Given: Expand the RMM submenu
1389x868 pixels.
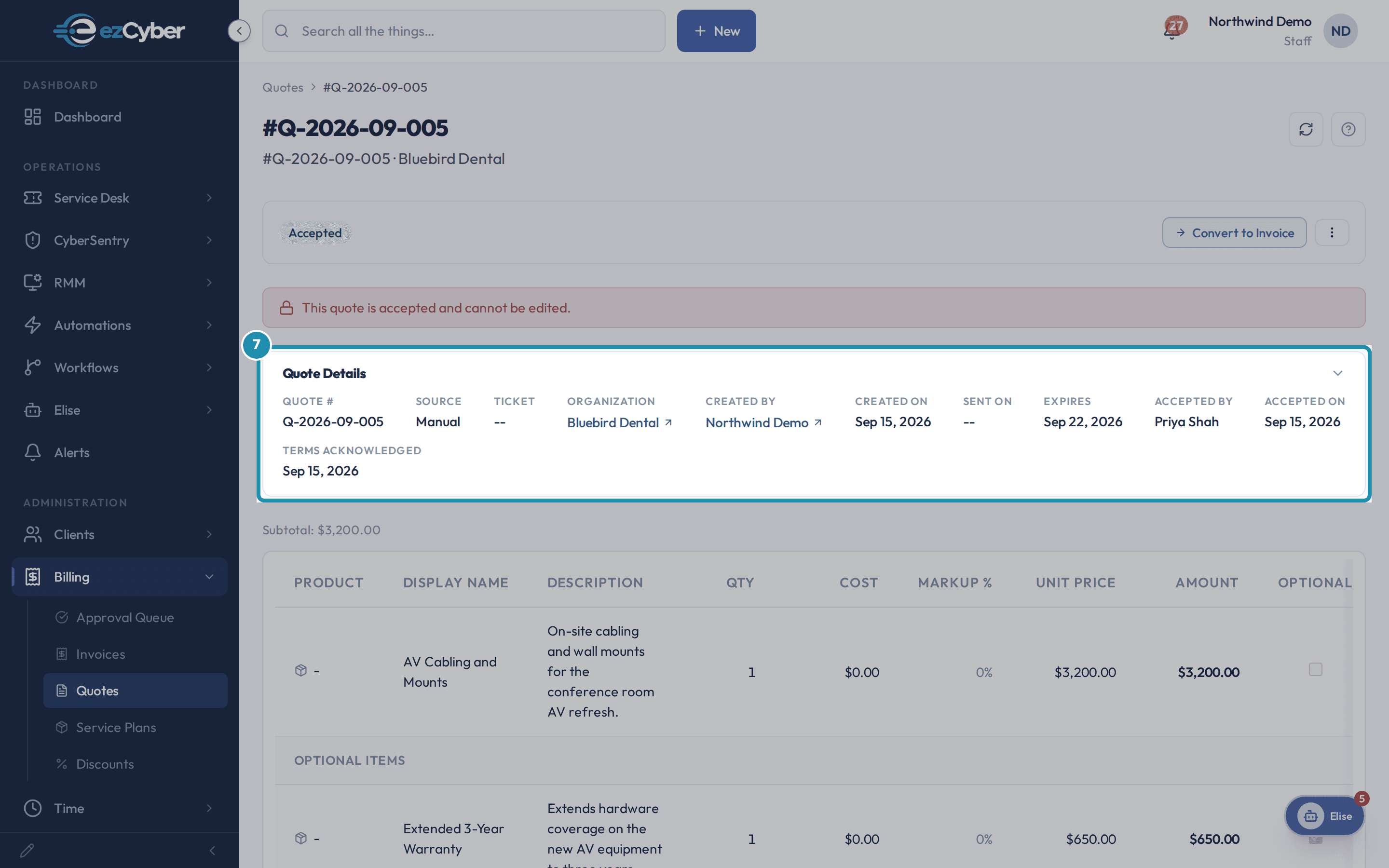Looking at the screenshot, I should (209, 283).
